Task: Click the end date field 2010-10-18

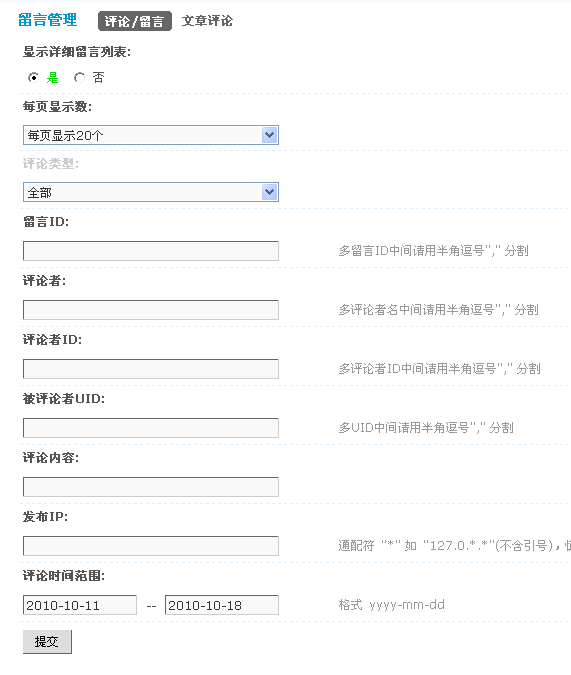Action: pos(222,605)
